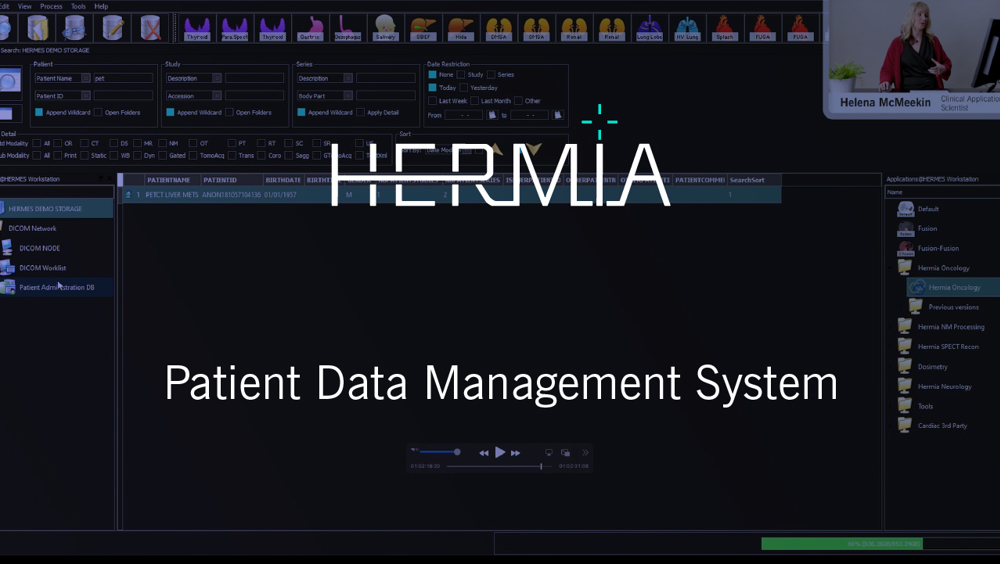Click the Splash toolbar icon
Screen dimensions: 1000x564
(724, 27)
